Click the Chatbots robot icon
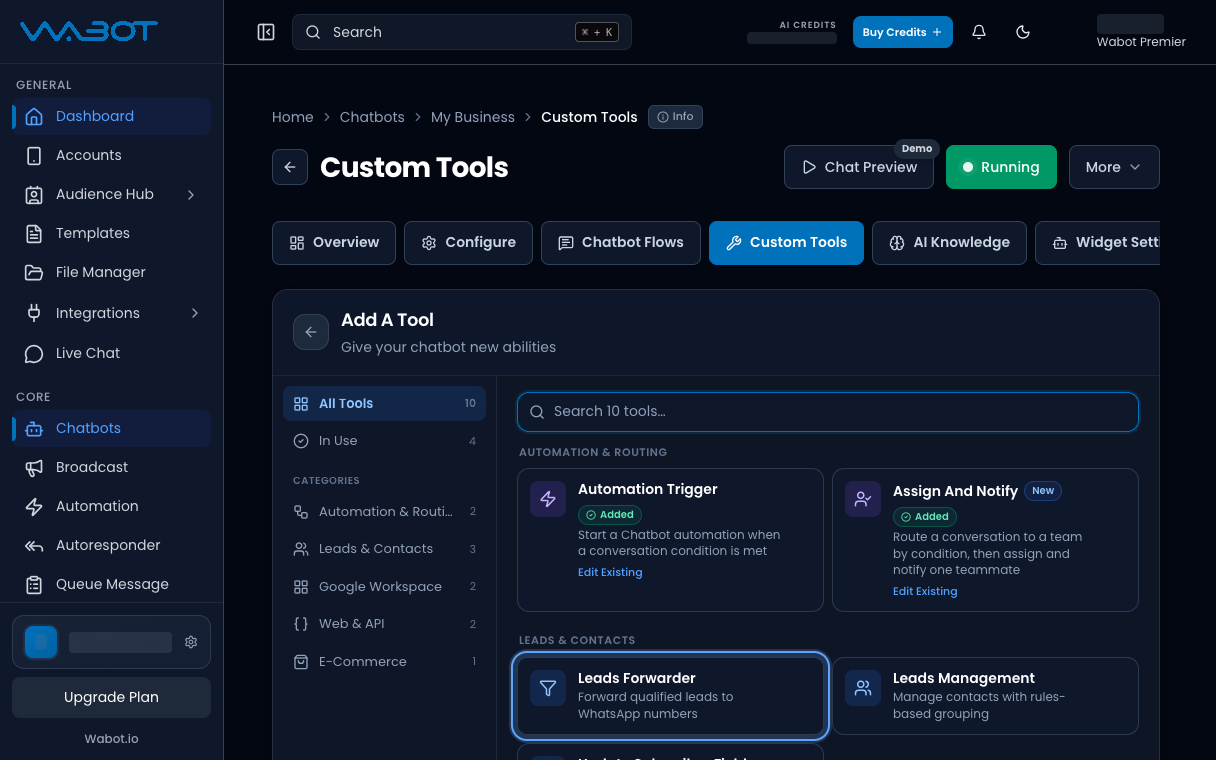1216x760 pixels. [x=34, y=428]
